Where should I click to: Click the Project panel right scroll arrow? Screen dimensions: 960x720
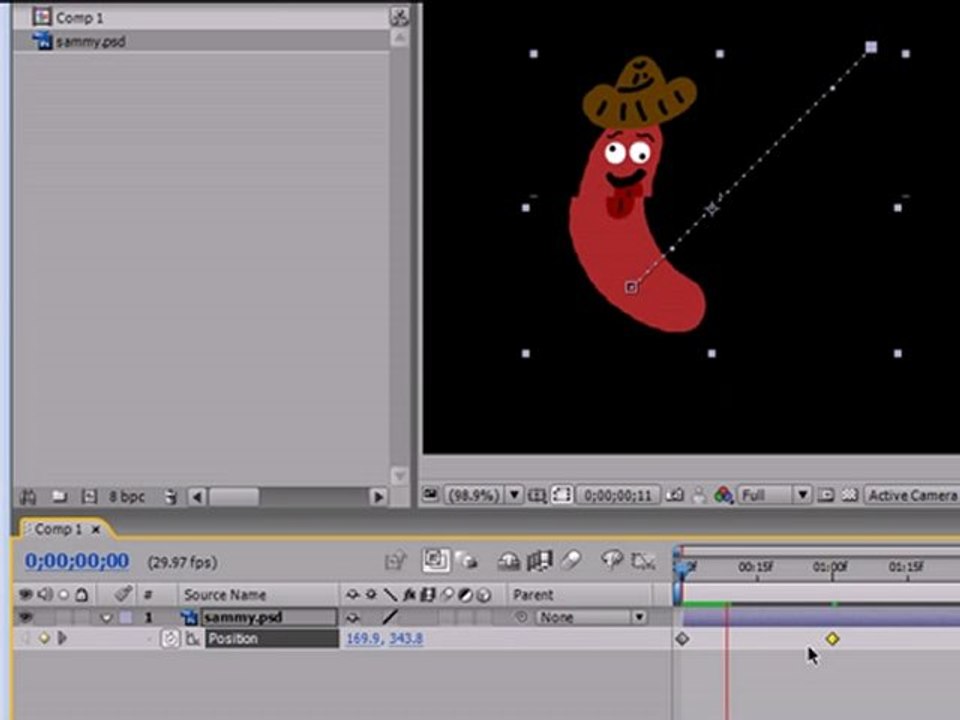[x=378, y=497]
